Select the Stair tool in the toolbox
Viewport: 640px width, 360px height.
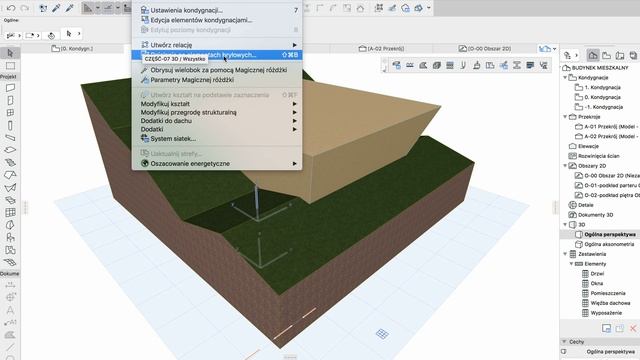click(10, 162)
